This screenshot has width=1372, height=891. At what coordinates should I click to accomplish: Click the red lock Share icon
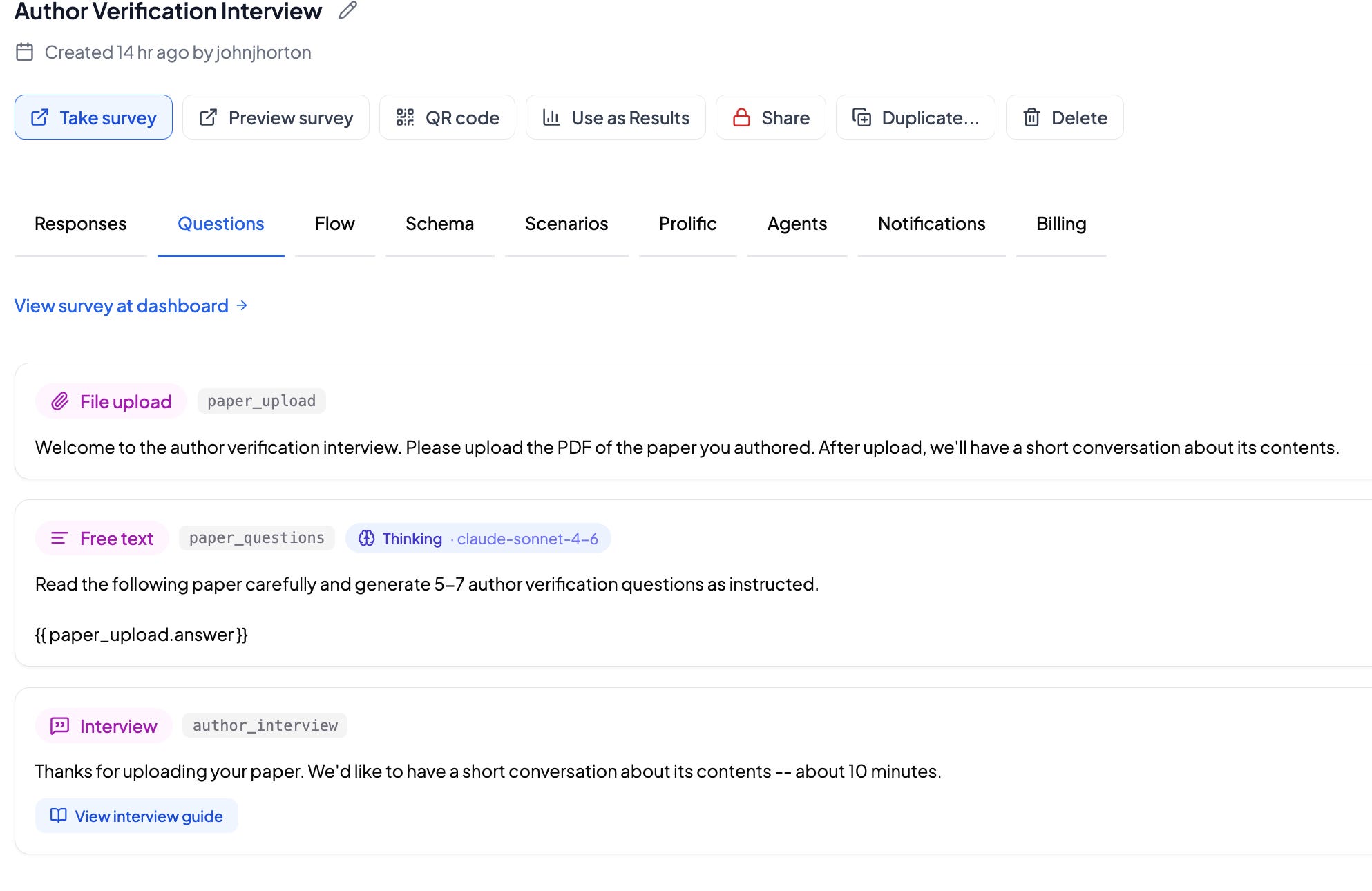coord(741,117)
